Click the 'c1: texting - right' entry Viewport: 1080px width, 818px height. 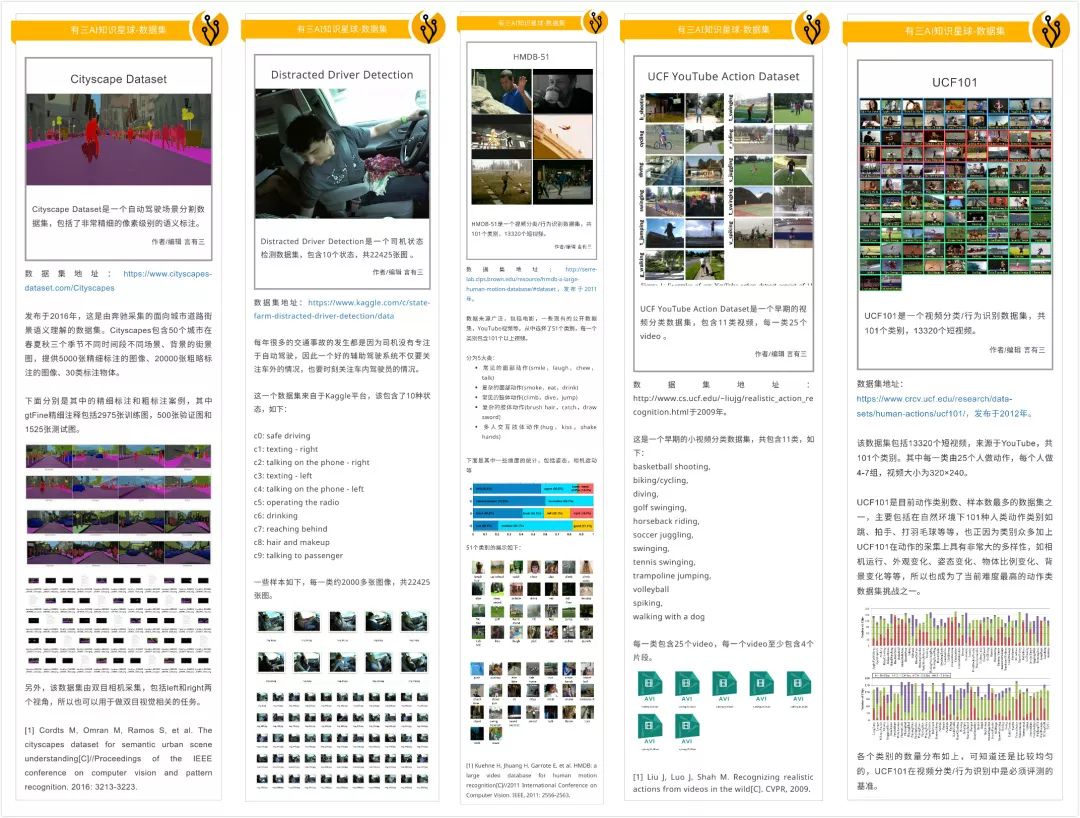click(286, 449)
